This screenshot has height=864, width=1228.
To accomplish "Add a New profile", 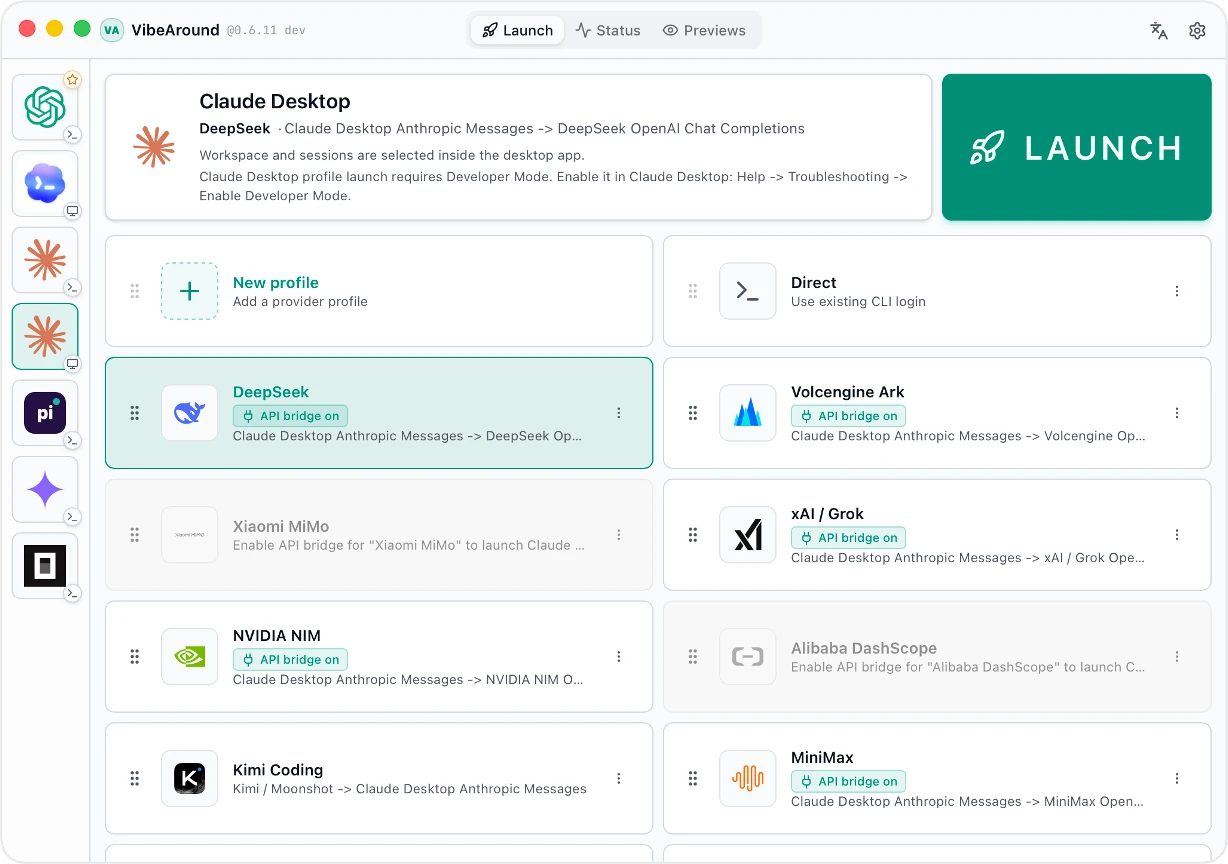I will point(379,291).
